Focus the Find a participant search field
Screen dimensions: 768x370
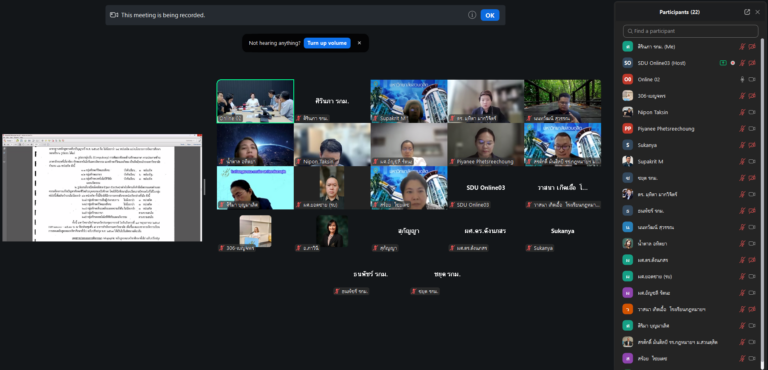691,31
